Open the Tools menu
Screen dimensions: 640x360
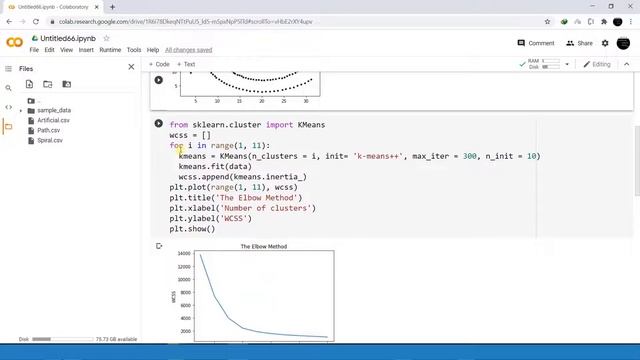click(134, 50)
